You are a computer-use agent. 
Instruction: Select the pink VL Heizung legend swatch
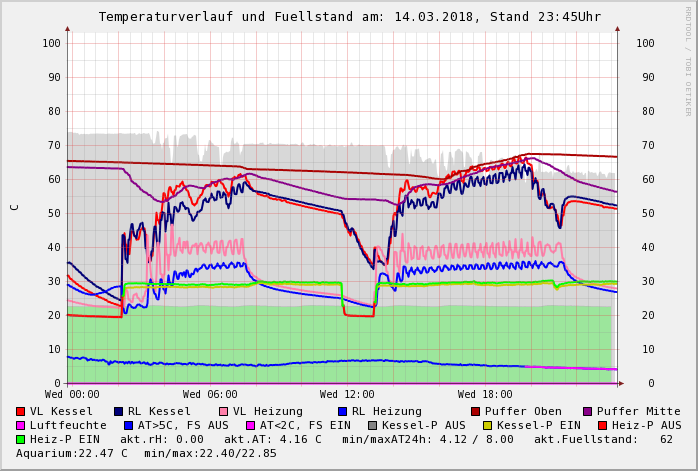[223, 411]
